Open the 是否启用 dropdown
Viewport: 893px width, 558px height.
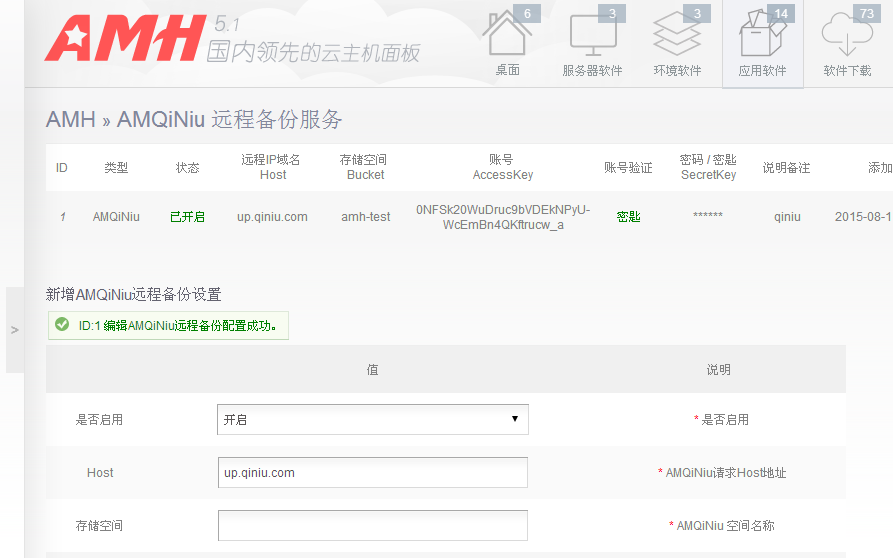(x=372, y=420)
